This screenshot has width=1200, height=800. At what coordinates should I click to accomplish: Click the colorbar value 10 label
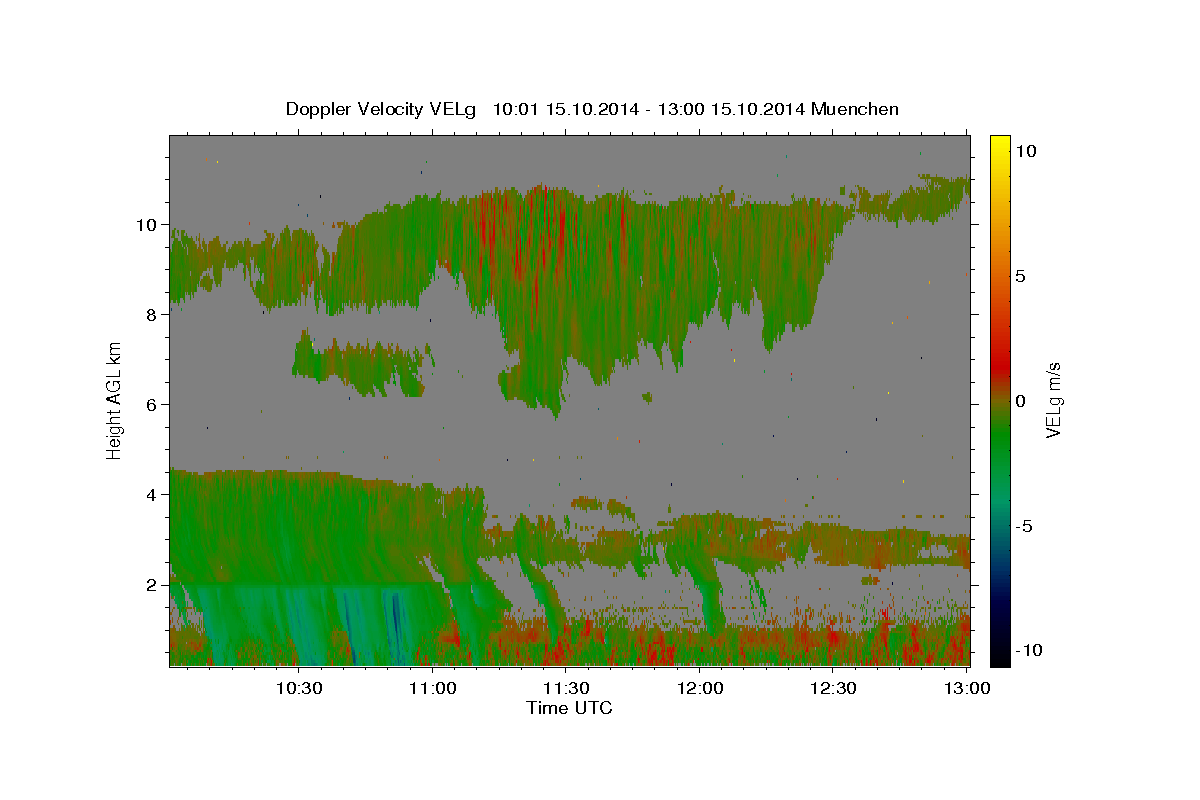coord(1025,151)
